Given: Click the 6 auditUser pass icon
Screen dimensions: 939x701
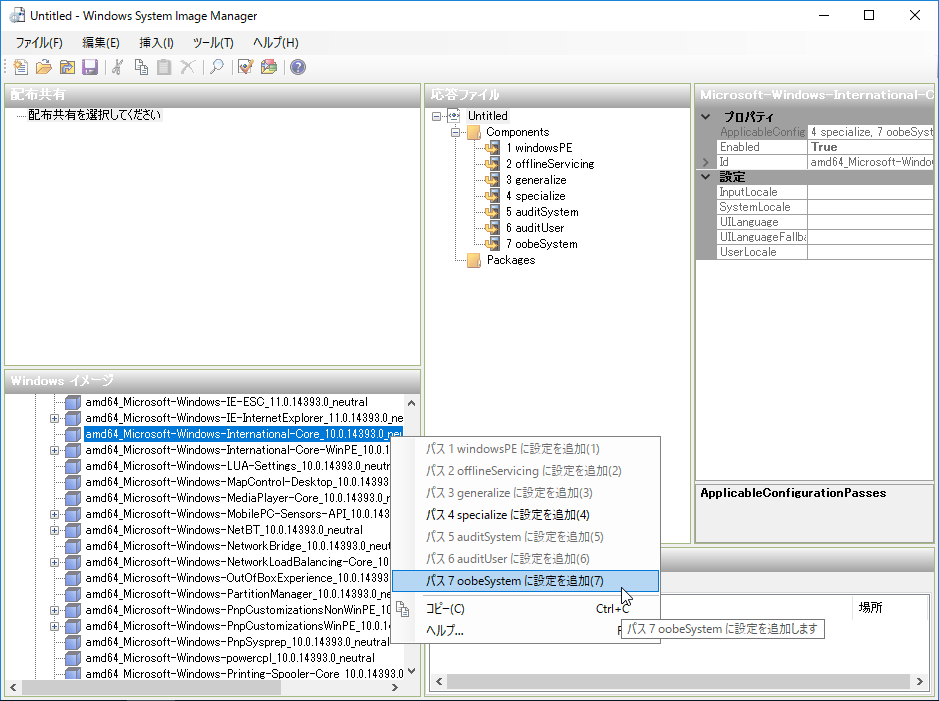Looking at the screenshot, I should tap(492, 228).
